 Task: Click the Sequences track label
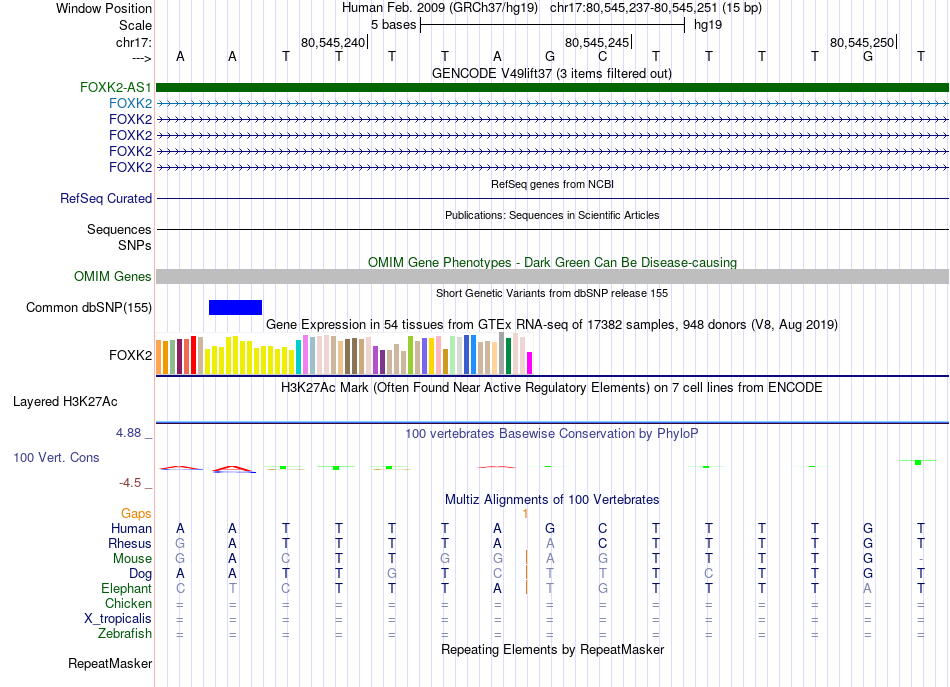click(119, 229)
